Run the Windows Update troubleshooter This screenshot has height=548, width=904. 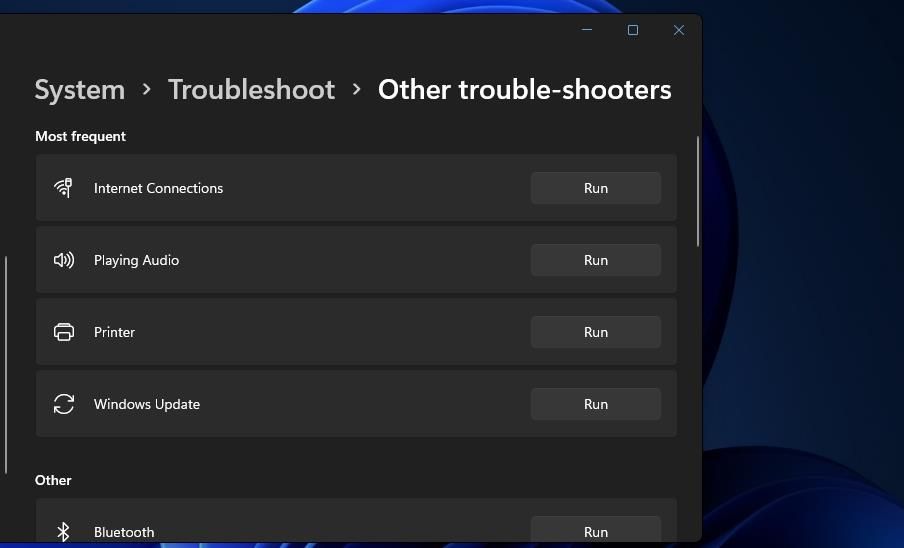point(596,404)
